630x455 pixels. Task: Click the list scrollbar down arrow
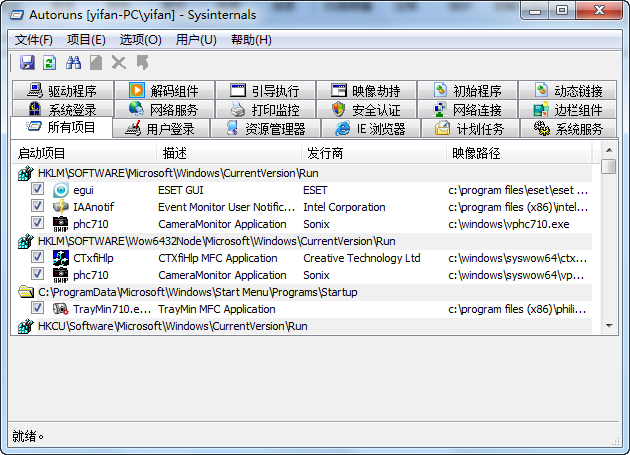[609, 326]
